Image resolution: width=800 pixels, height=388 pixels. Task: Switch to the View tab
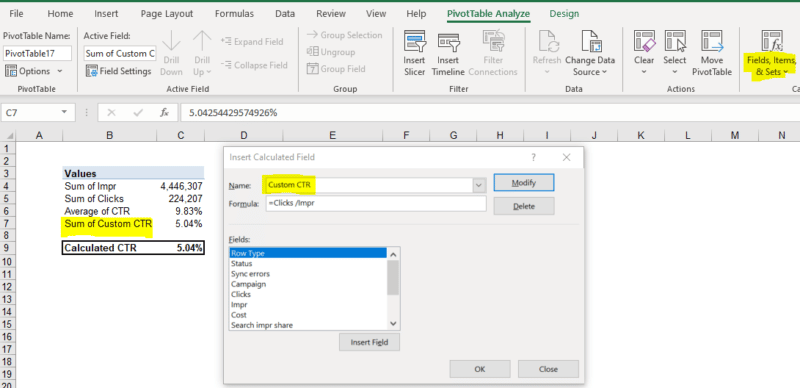376,14
